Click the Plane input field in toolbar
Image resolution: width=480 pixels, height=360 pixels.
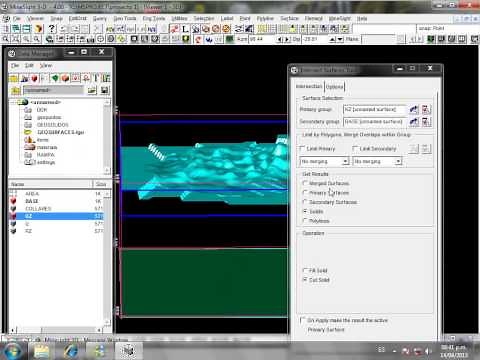point(378,39)
